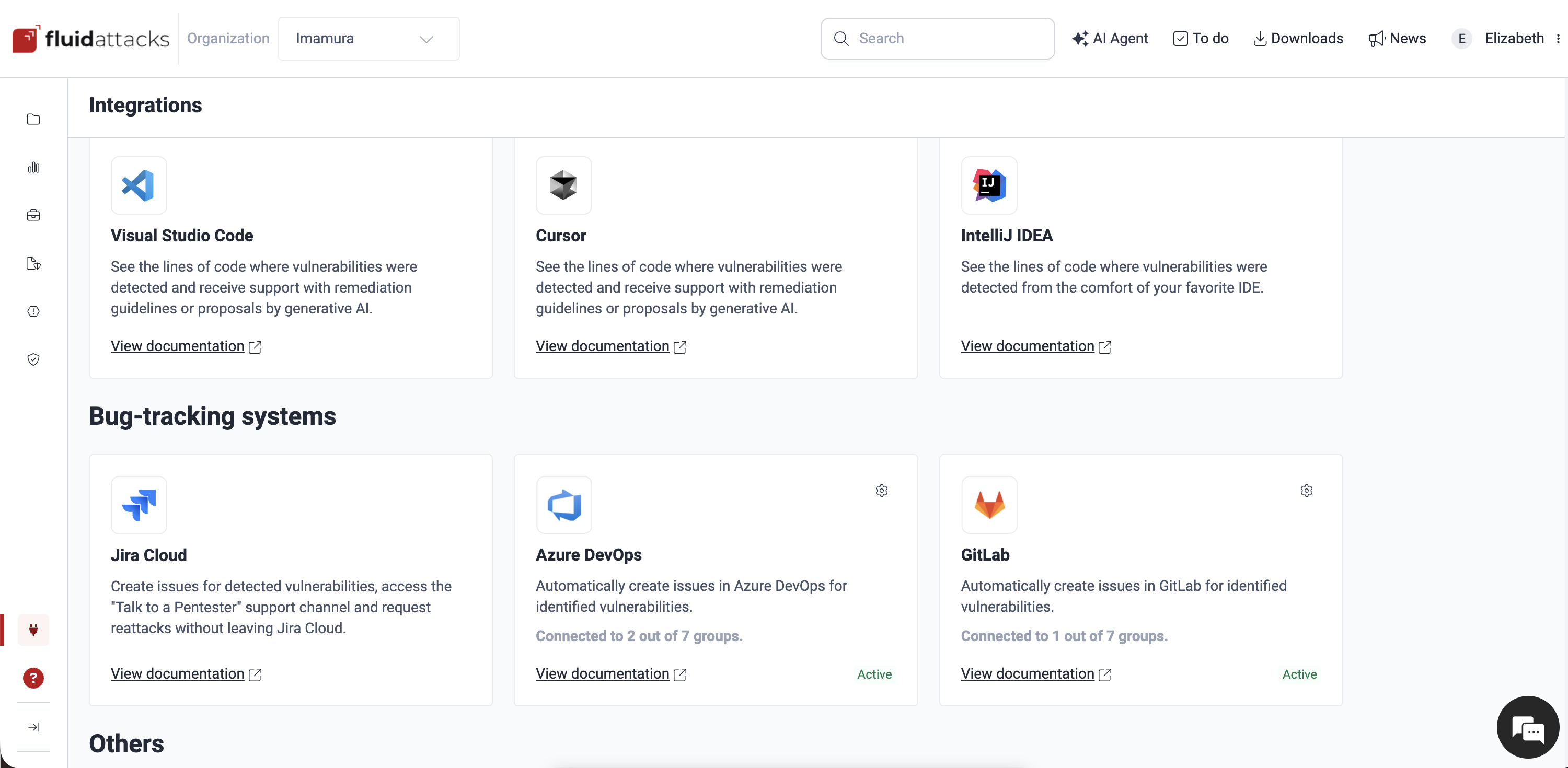
Task: Open the bar chart analytics sidebar icon
Action: tap(33, 167)
